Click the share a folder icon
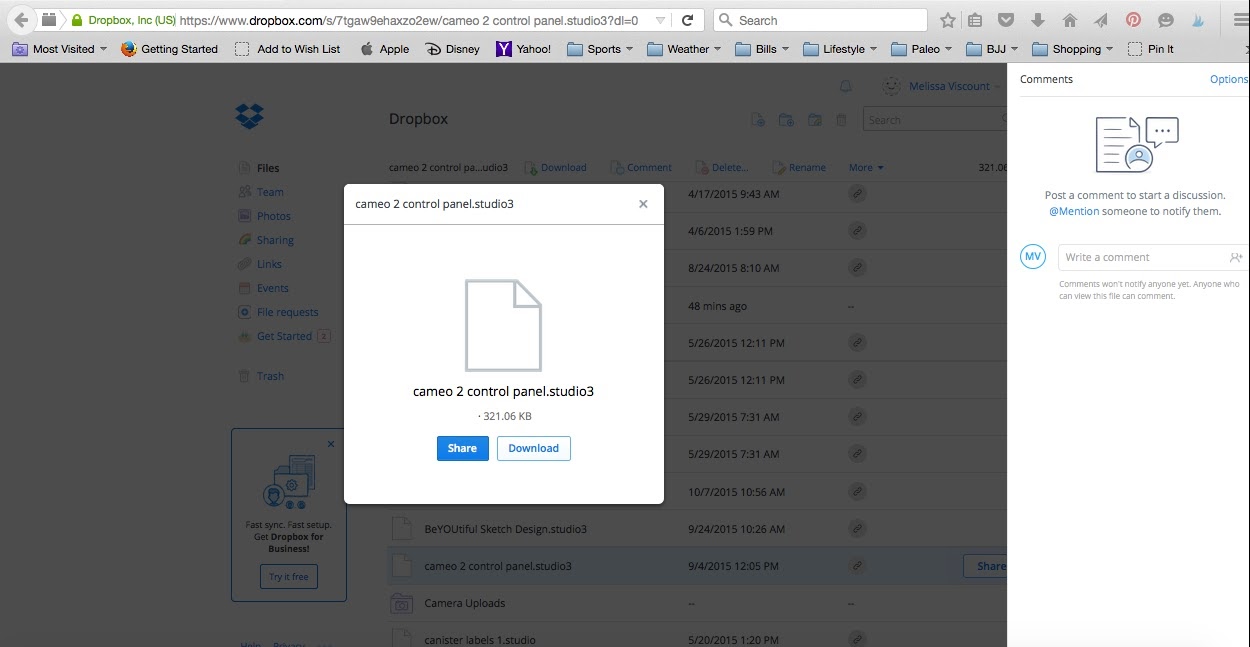1250x647 pixels. click(x=815, y=120)
